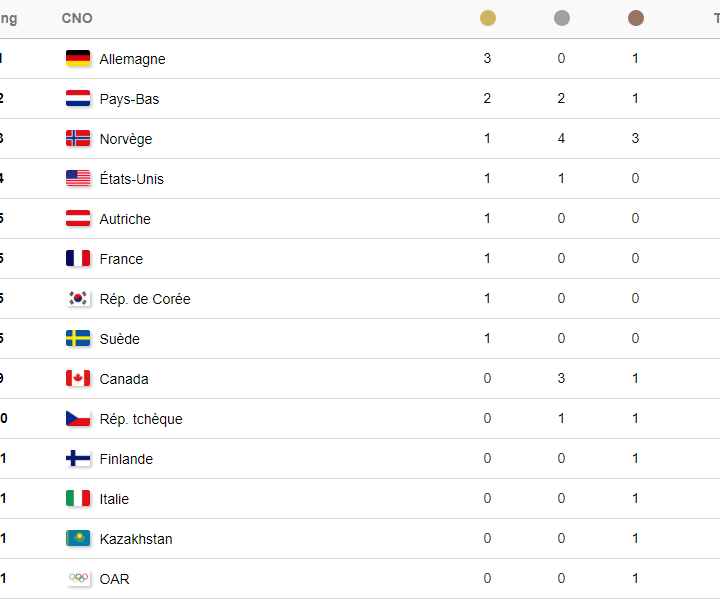Click the Allemagne flag icon
The image size is (720, 599).
[78, 58]
